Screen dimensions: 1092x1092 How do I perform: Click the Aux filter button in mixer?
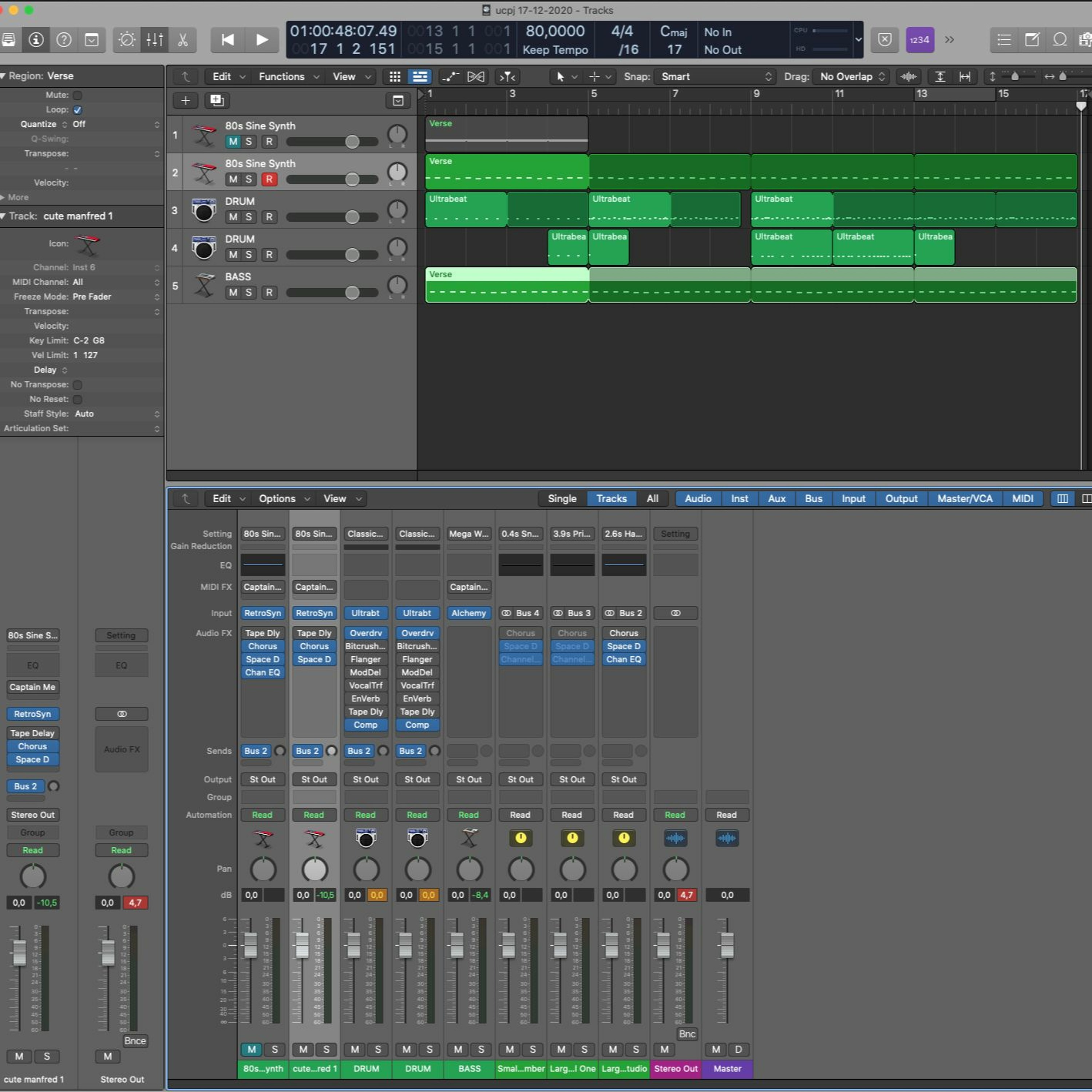[777, 499]
